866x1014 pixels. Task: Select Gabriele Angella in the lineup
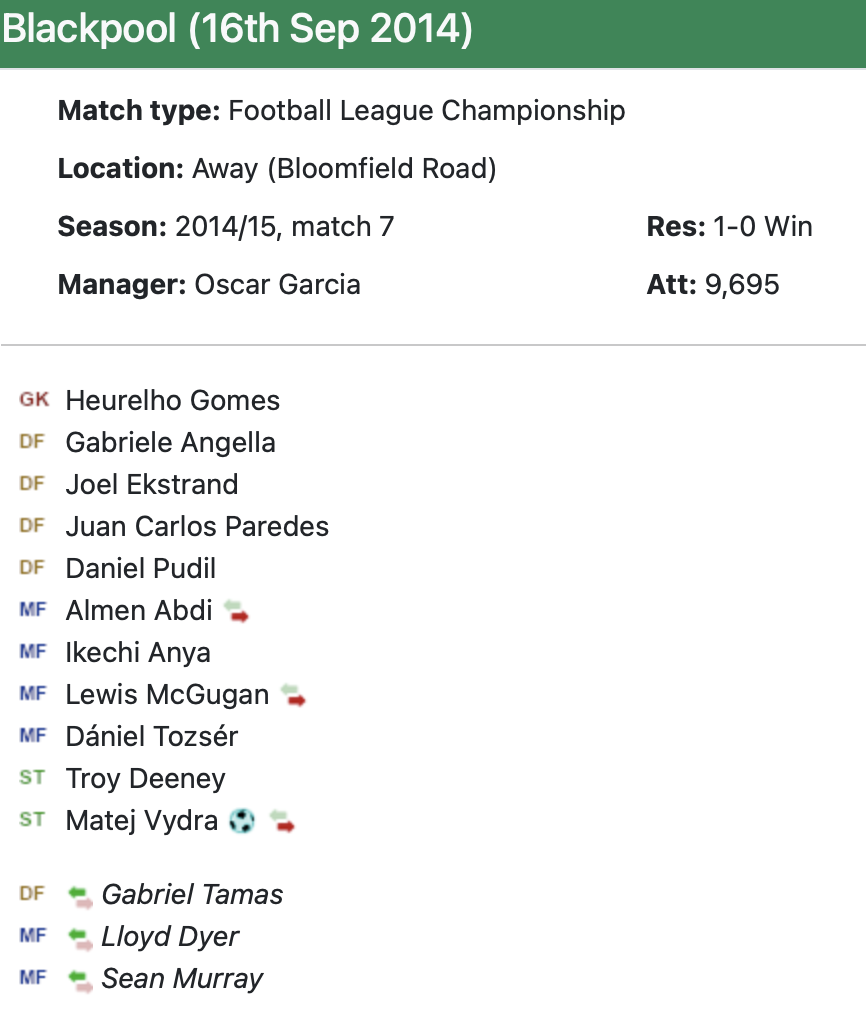coord(170,443)
